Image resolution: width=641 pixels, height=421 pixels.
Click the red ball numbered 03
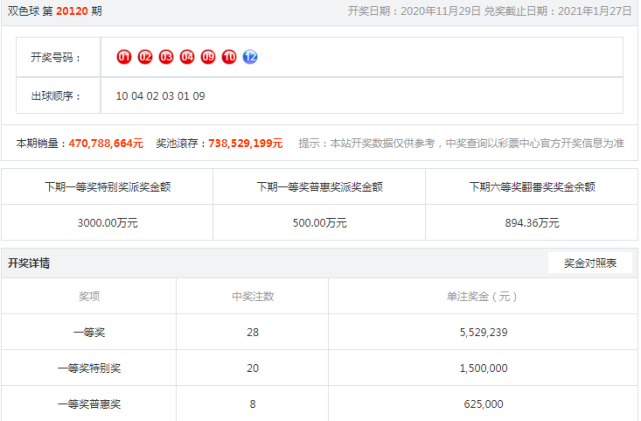(x=166, y=57)
